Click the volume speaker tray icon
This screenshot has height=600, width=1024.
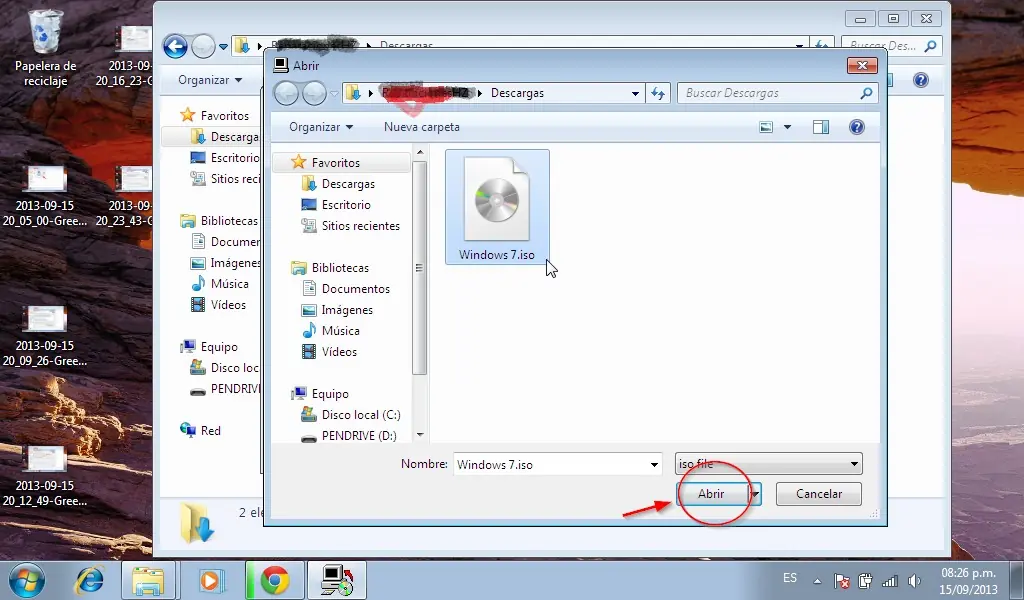[914, 580]
